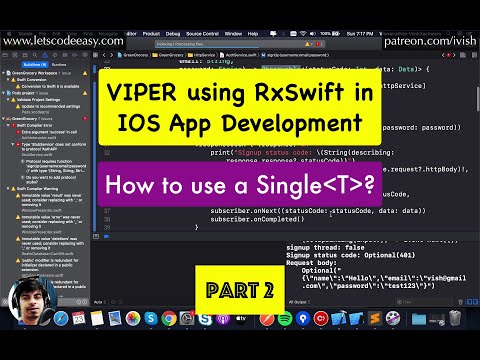This screenshot has width=480, height=360.
Task: Collapse the GreenGrocery 7 issues group
Action: (4, 119)
